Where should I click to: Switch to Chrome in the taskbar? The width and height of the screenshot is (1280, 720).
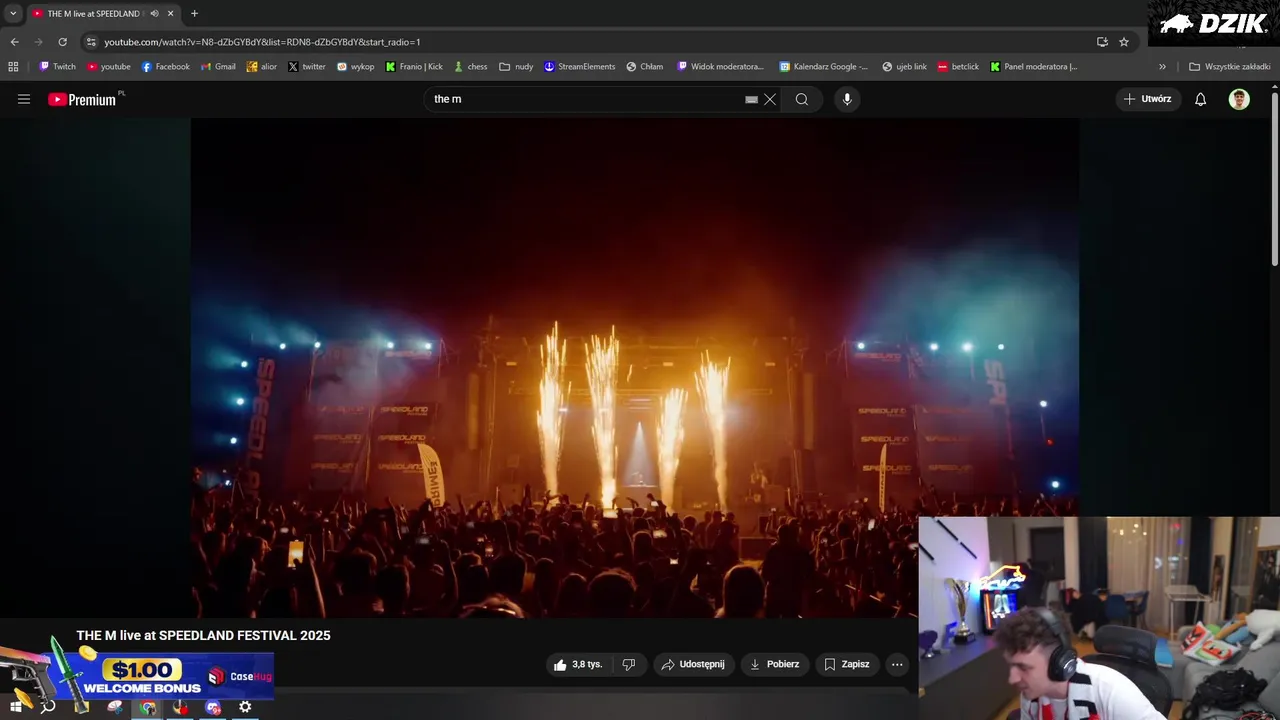pos(148,707)
